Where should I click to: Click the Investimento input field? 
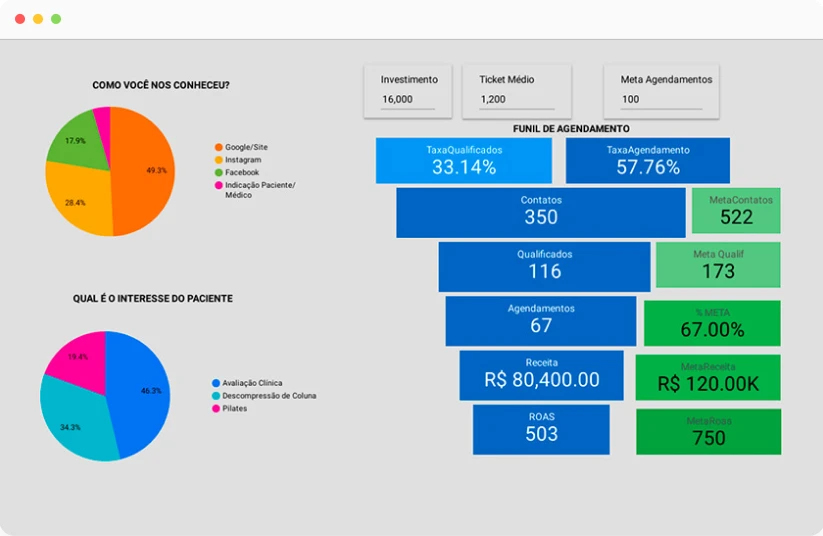pyautogui.click(x=407, y=100)
